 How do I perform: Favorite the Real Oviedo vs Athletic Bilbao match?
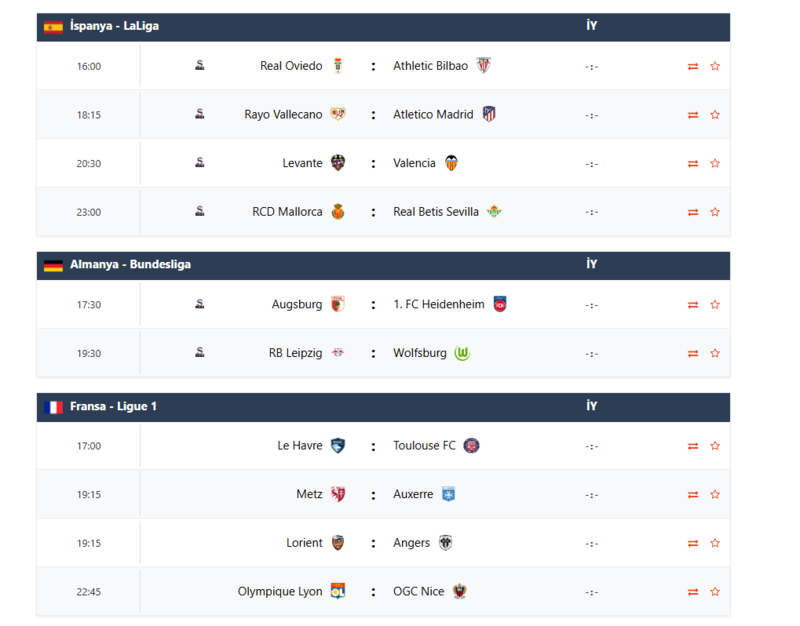pos(715,67)
